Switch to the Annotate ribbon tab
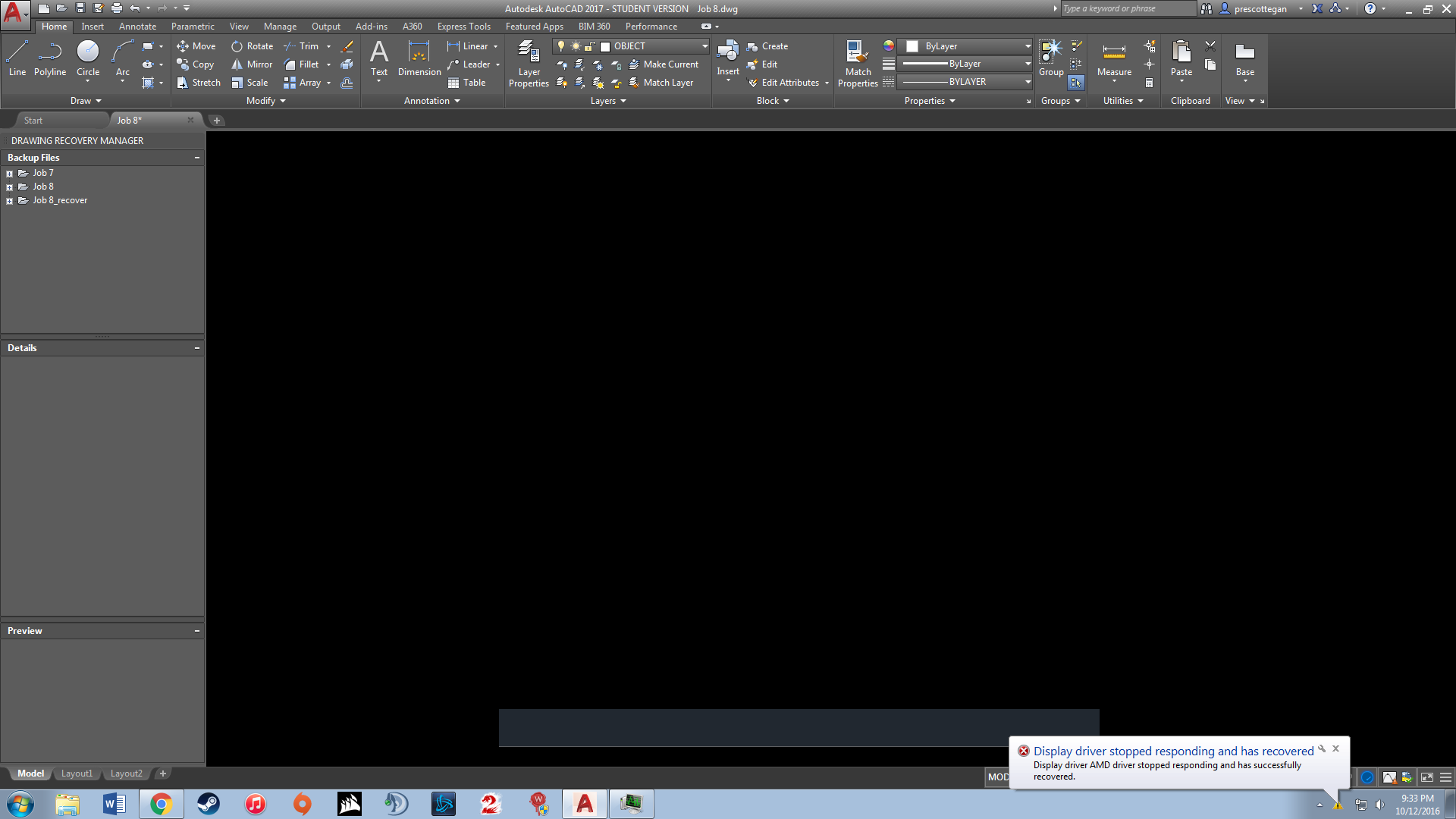Screen dimensions: 1456x819 click(137, 27)
